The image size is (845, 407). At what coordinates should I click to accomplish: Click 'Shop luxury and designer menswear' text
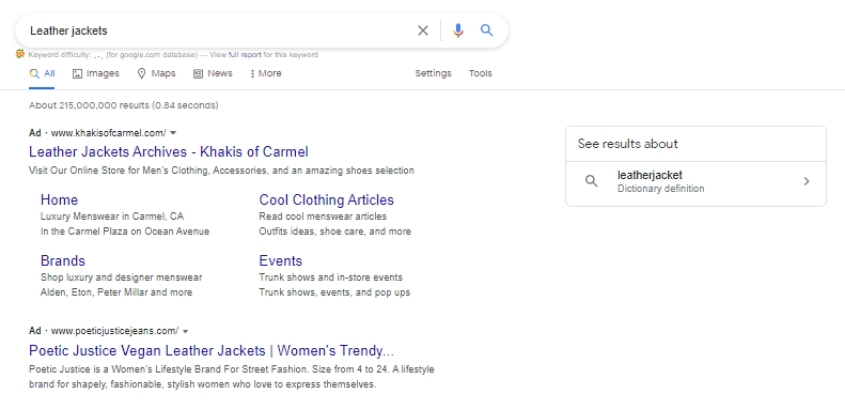121,277
